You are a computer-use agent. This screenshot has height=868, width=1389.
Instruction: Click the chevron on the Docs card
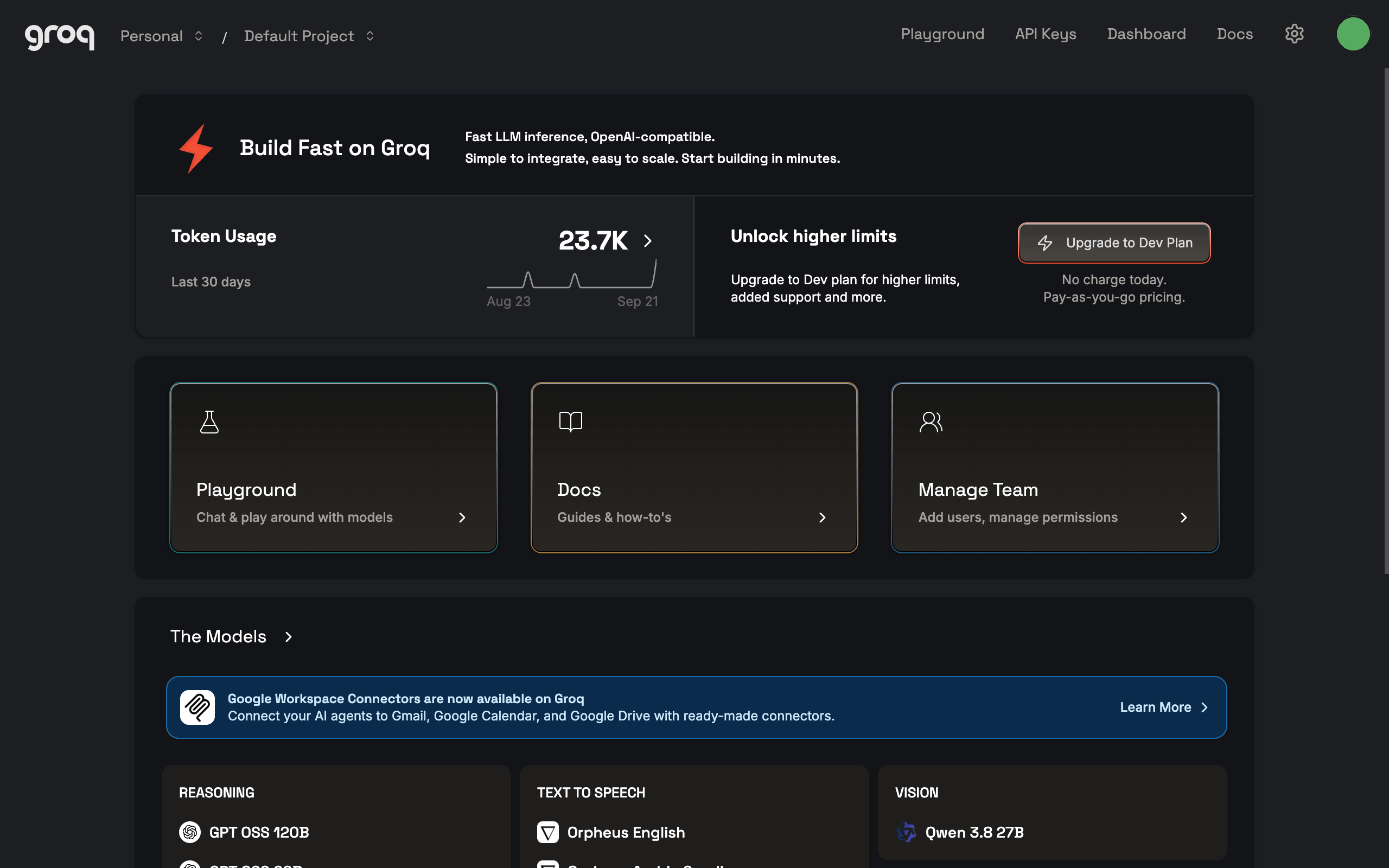tap(823, 517)
